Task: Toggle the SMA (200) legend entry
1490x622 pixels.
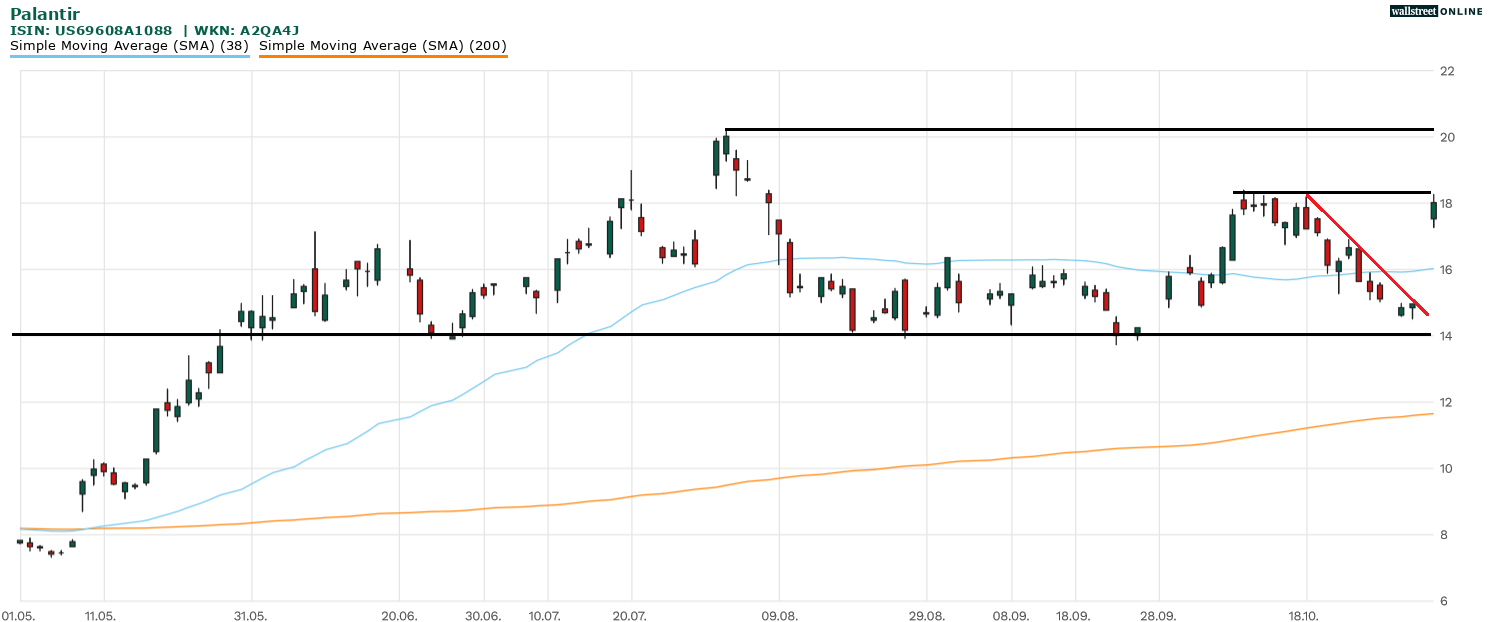Action: 382,45
